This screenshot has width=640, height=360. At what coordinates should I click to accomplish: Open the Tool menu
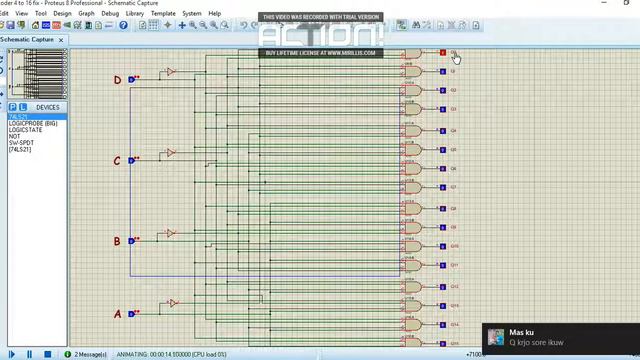pos(41,13)
